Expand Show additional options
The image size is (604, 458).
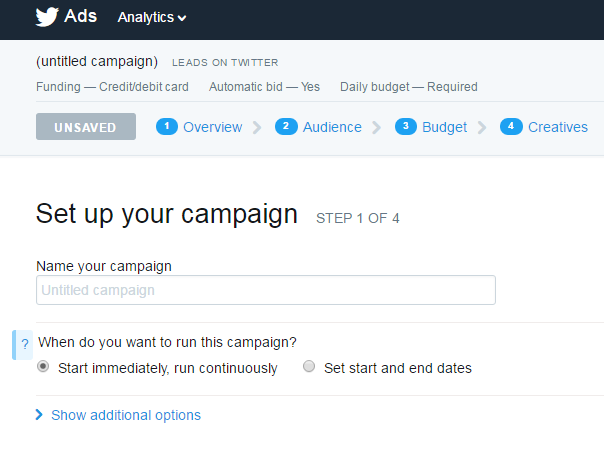(126, 415)
